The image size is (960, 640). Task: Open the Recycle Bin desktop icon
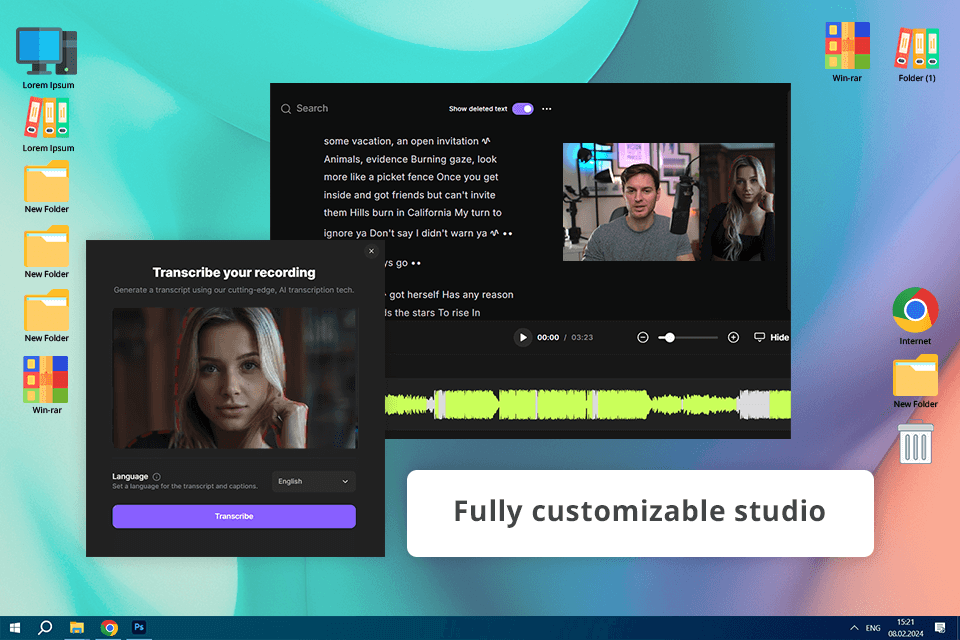coord(915,443)
